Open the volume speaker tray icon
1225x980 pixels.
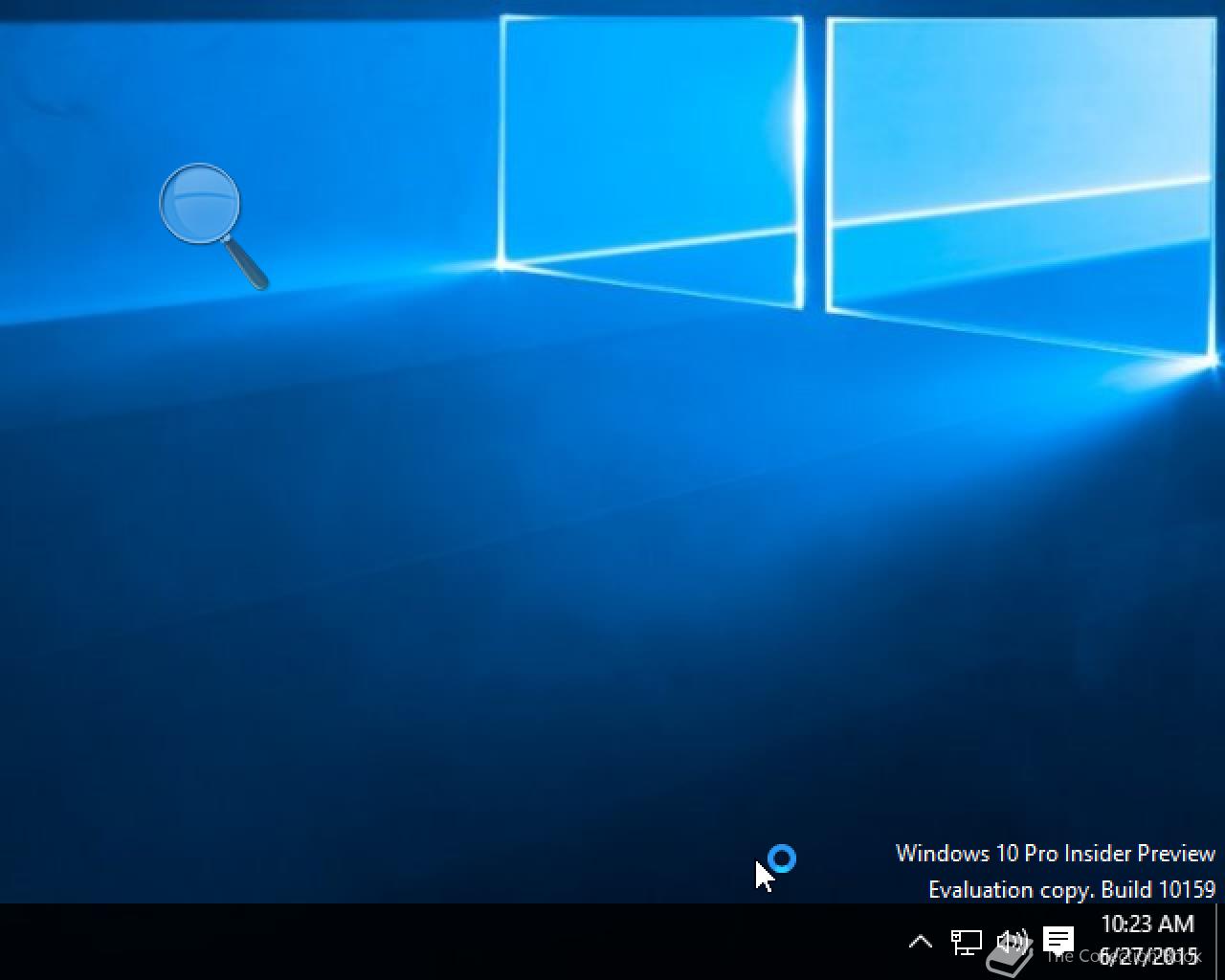(x=1013, y=943)
